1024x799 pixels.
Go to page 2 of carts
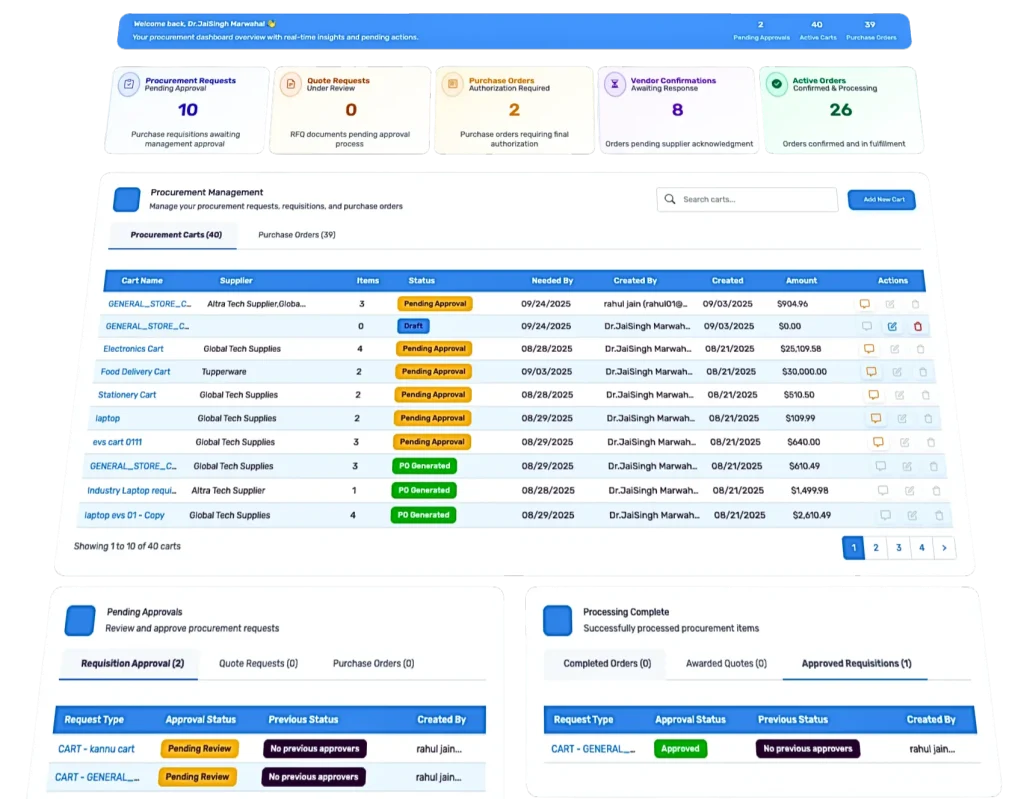[876, 547]
